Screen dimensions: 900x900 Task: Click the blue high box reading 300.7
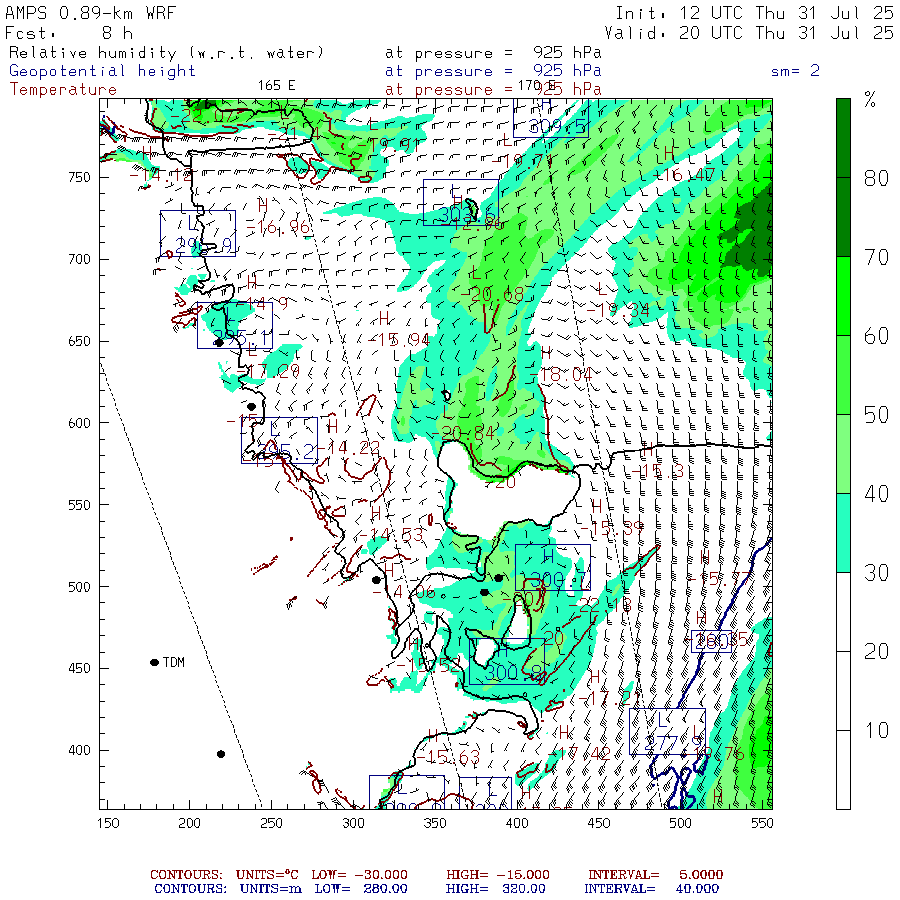click(x=553, y=567)
